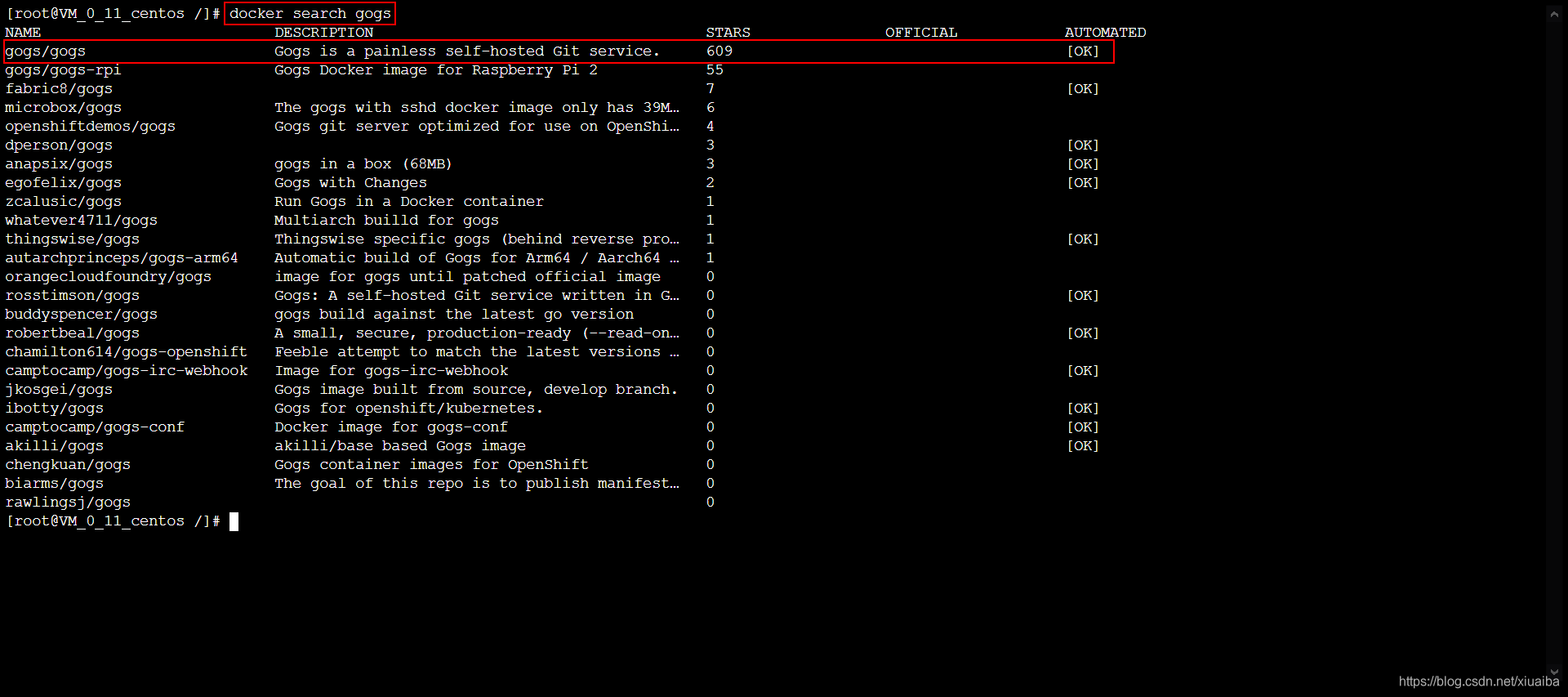Click 'Gogs image built from source' description
This screenshot has height=697, width=1568.
(x=476, y=390)
